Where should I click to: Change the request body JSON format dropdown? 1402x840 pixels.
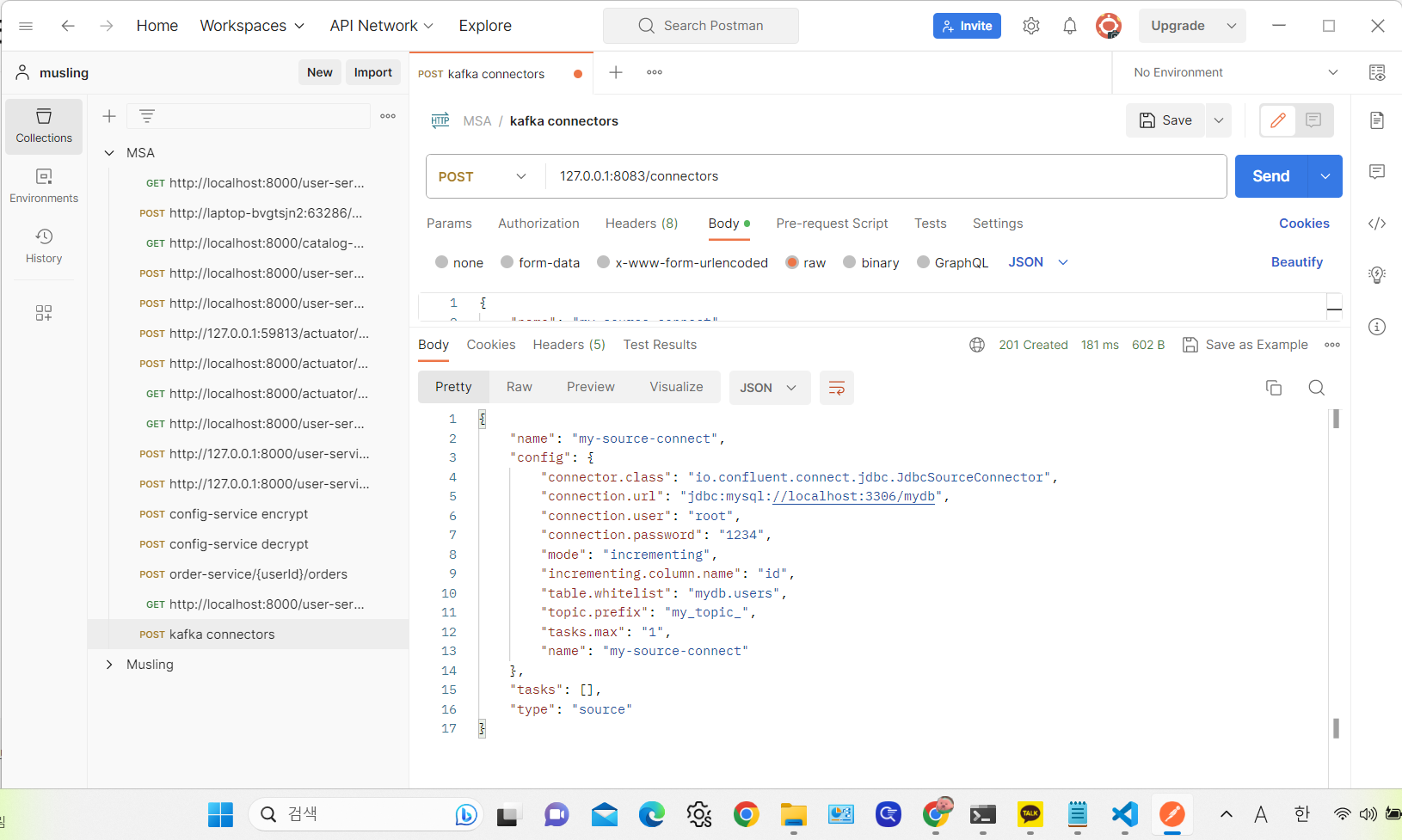pos(1038,262)
